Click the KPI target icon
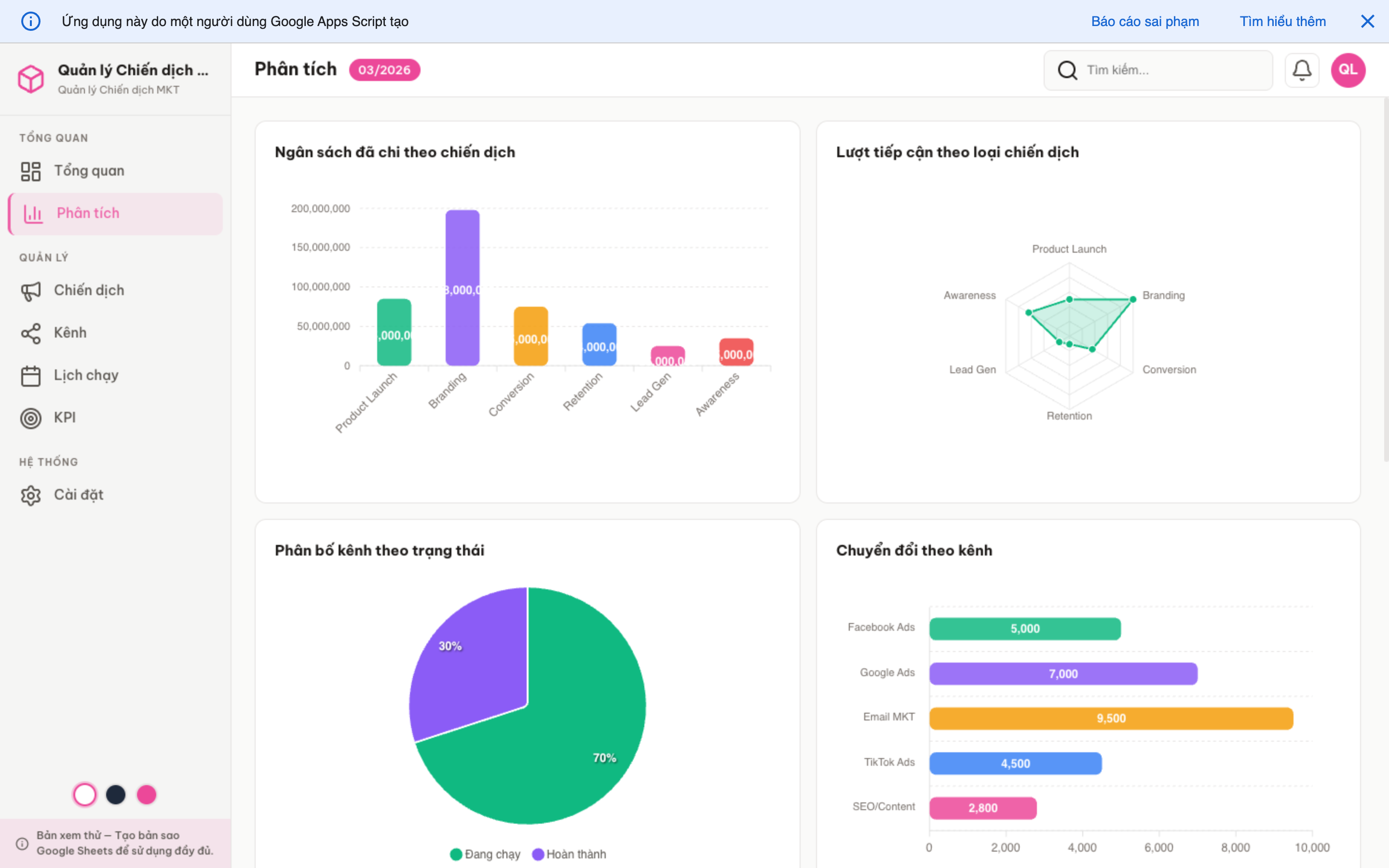Image resolution: width=1389 pixels, height=868 pixels. point(31,417)
